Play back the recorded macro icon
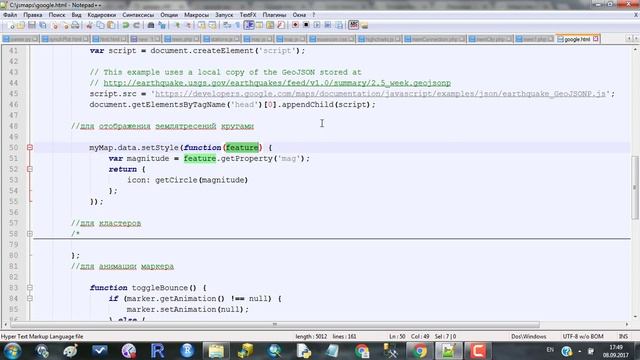This screenshot has width=640, height=360. pyautogui.click(x=317, y=25)
